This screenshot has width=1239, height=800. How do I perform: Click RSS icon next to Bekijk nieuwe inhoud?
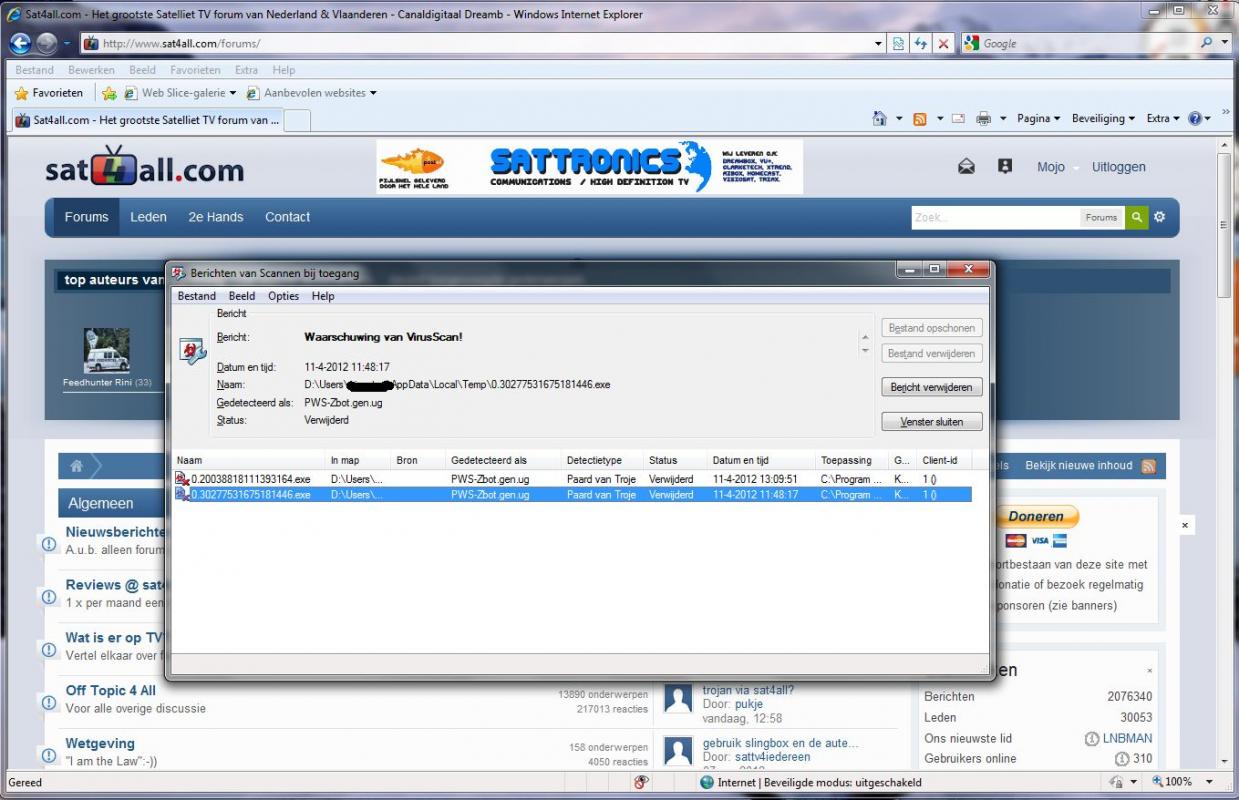[x=1148, y=466]
